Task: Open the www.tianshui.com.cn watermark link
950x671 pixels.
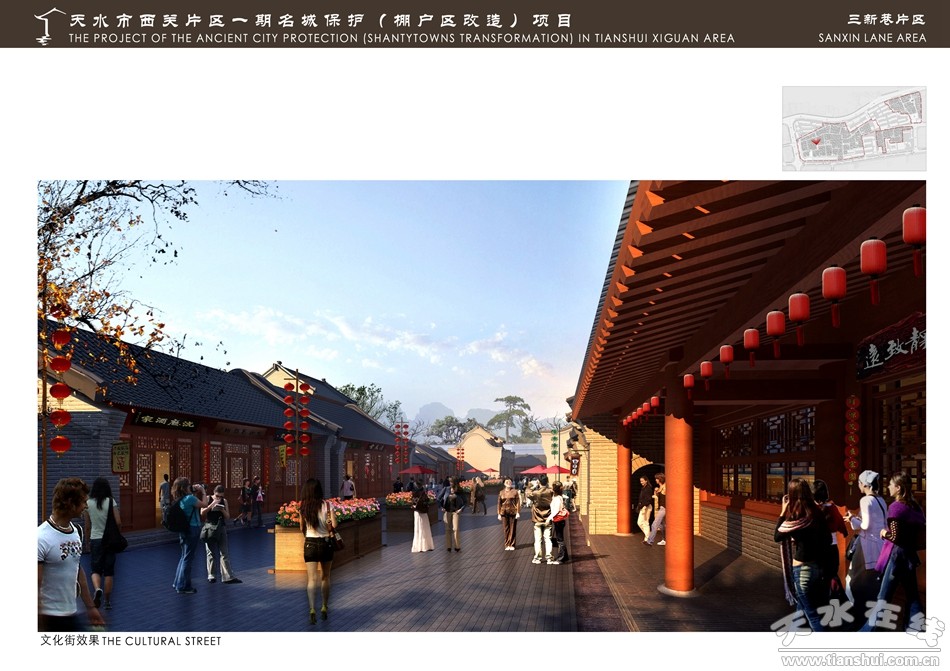Action: pyautogui.click(x=860, y=660)
